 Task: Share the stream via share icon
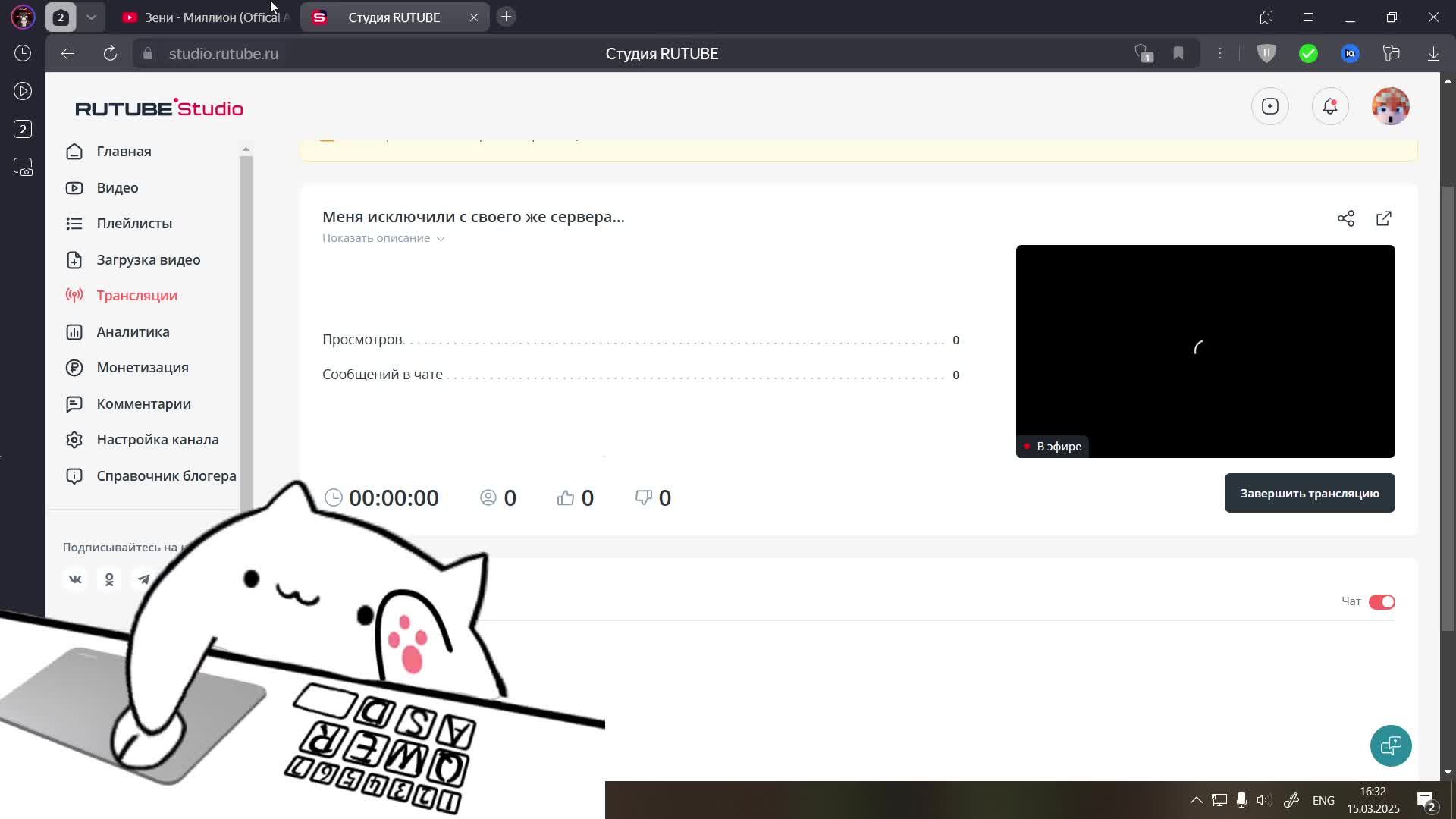1346,218
